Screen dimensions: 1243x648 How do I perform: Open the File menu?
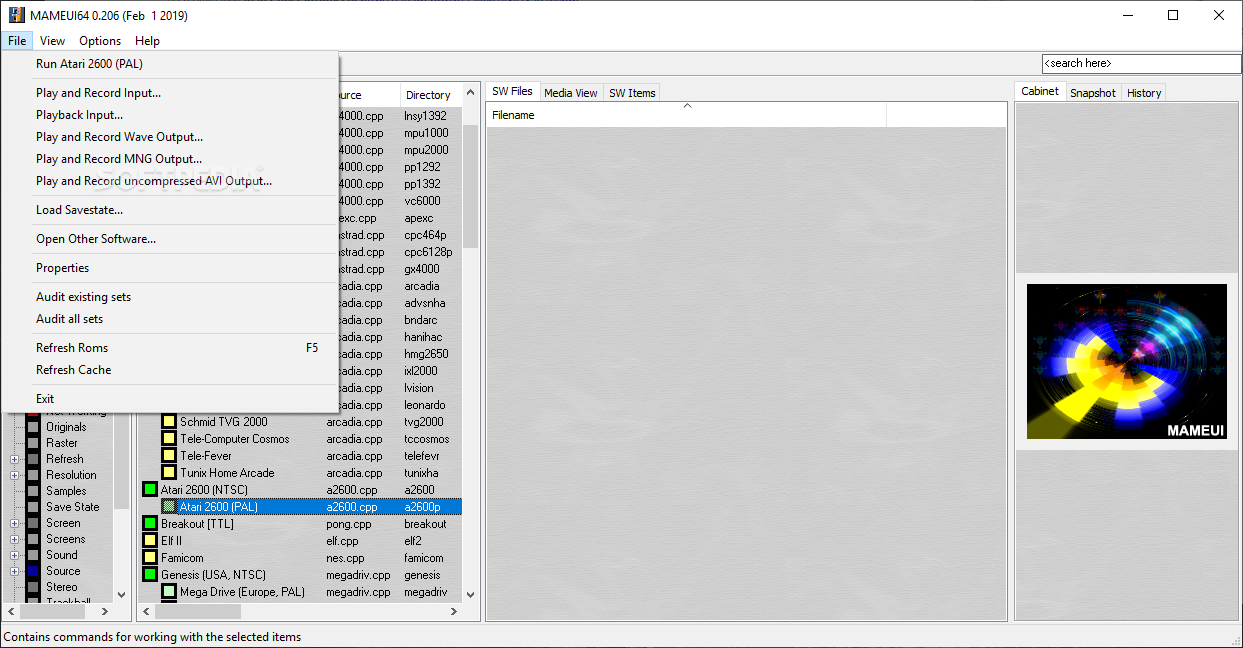pos(17,41)
